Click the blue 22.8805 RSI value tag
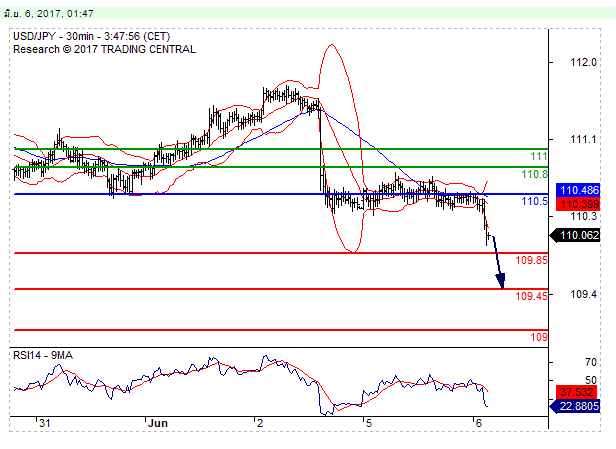The width and height of the screenshot is (616, 449). coord(576,406)
